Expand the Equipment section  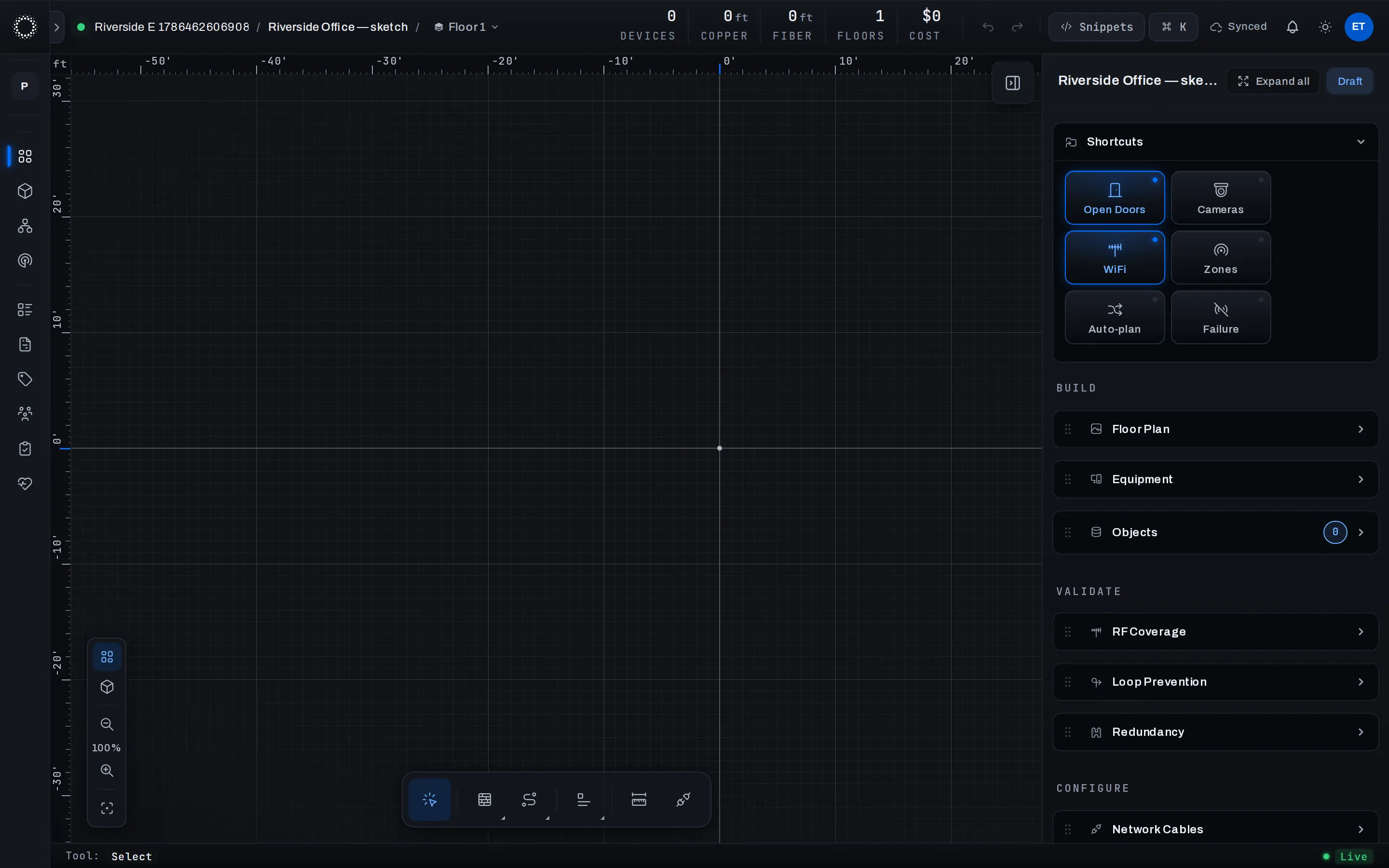pos(1216,479)
